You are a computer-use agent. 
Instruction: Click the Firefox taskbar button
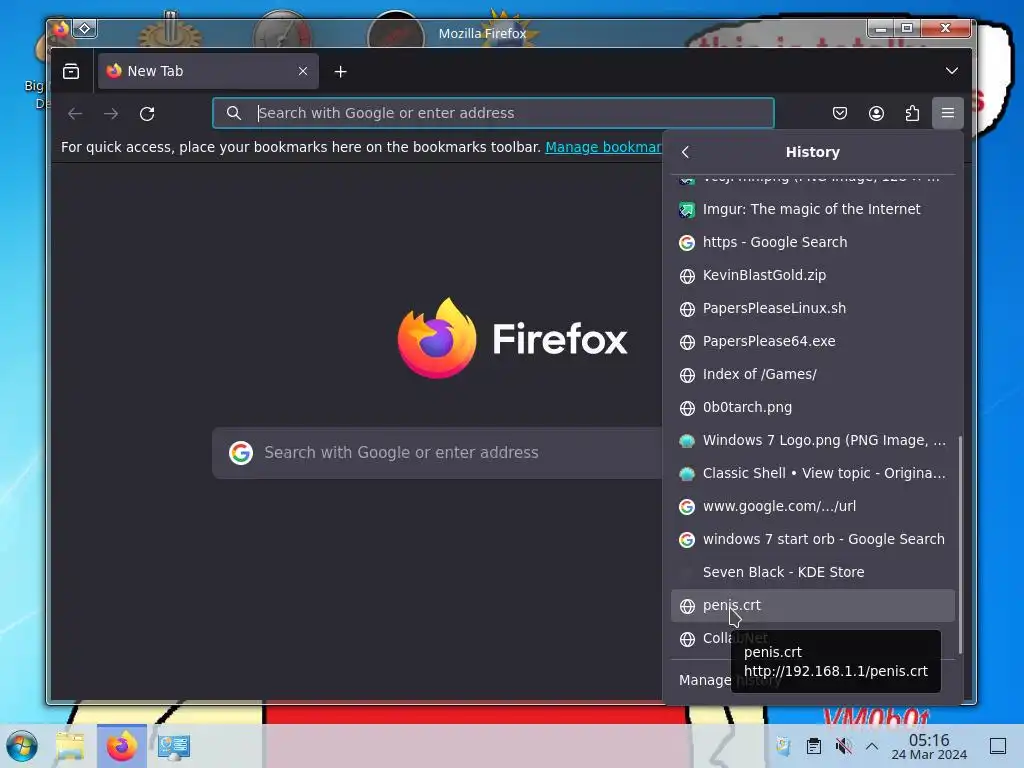click(121, 746)
